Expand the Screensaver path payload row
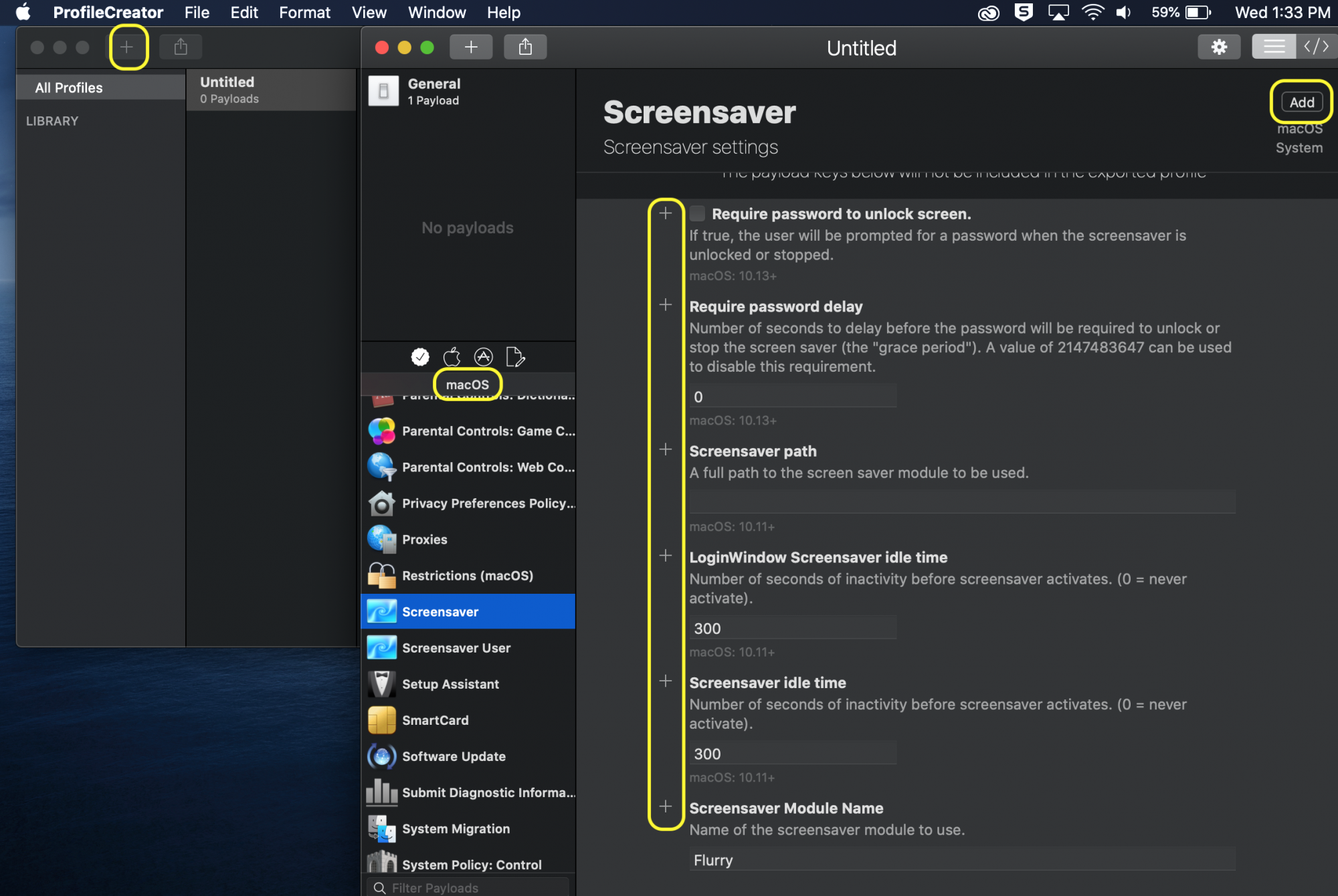This screenshot has height=896, width=1338. 665,450
